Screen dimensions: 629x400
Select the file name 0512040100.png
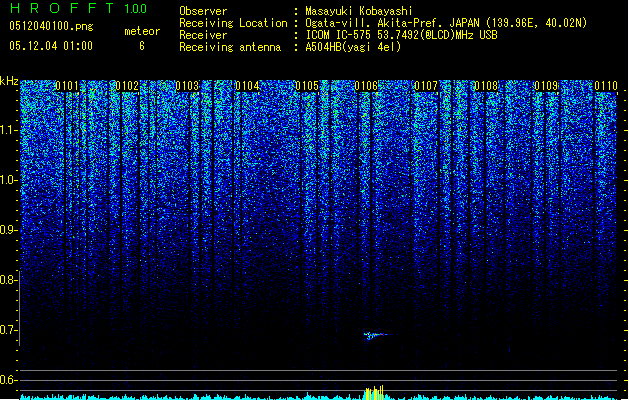(x=51, y=26)
